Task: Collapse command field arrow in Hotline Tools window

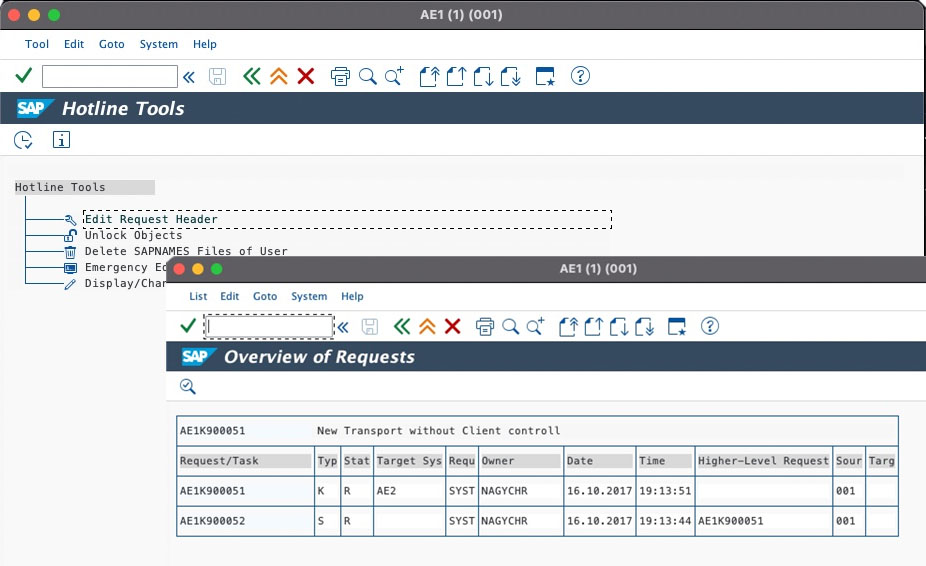Action: (x=188, y=77)
